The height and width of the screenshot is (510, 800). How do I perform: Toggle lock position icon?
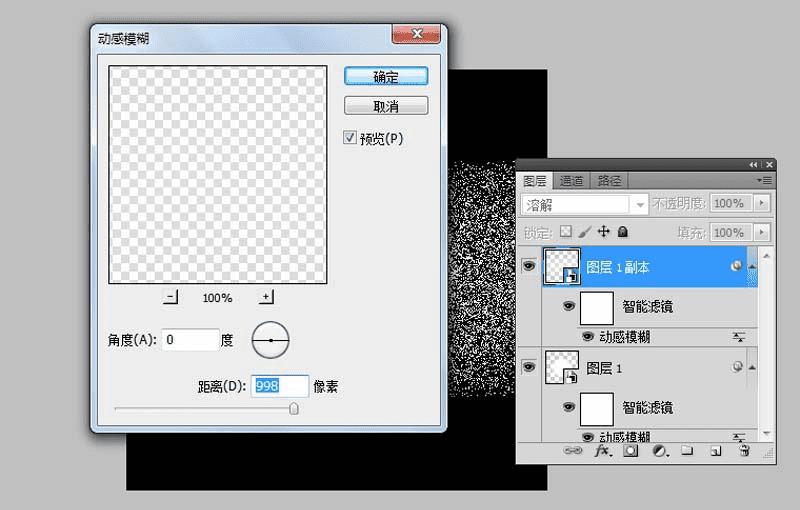(x=604, y=232)
